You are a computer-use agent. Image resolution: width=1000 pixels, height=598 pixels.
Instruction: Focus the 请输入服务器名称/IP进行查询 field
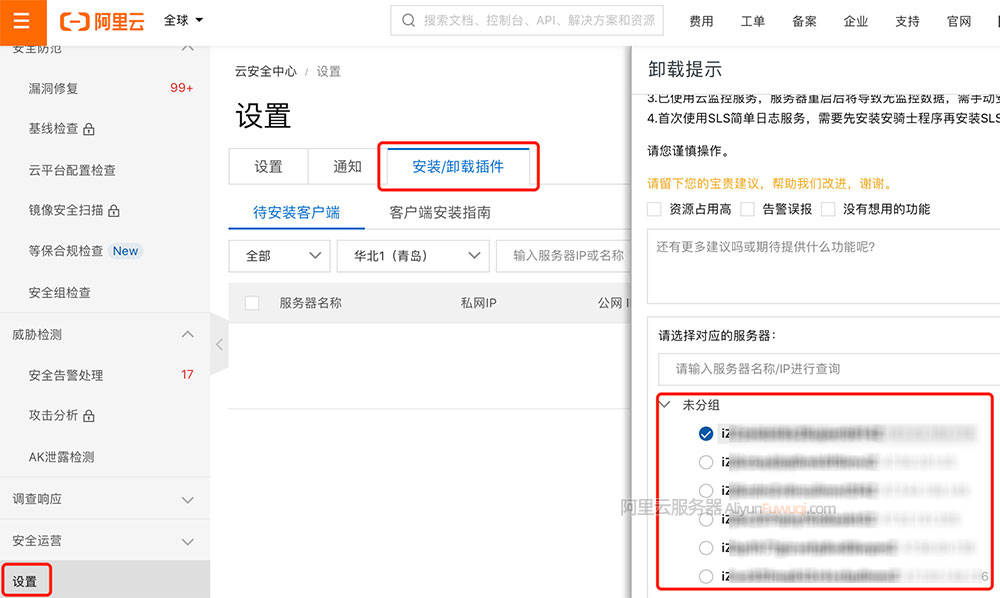click(x=829, y=368)
